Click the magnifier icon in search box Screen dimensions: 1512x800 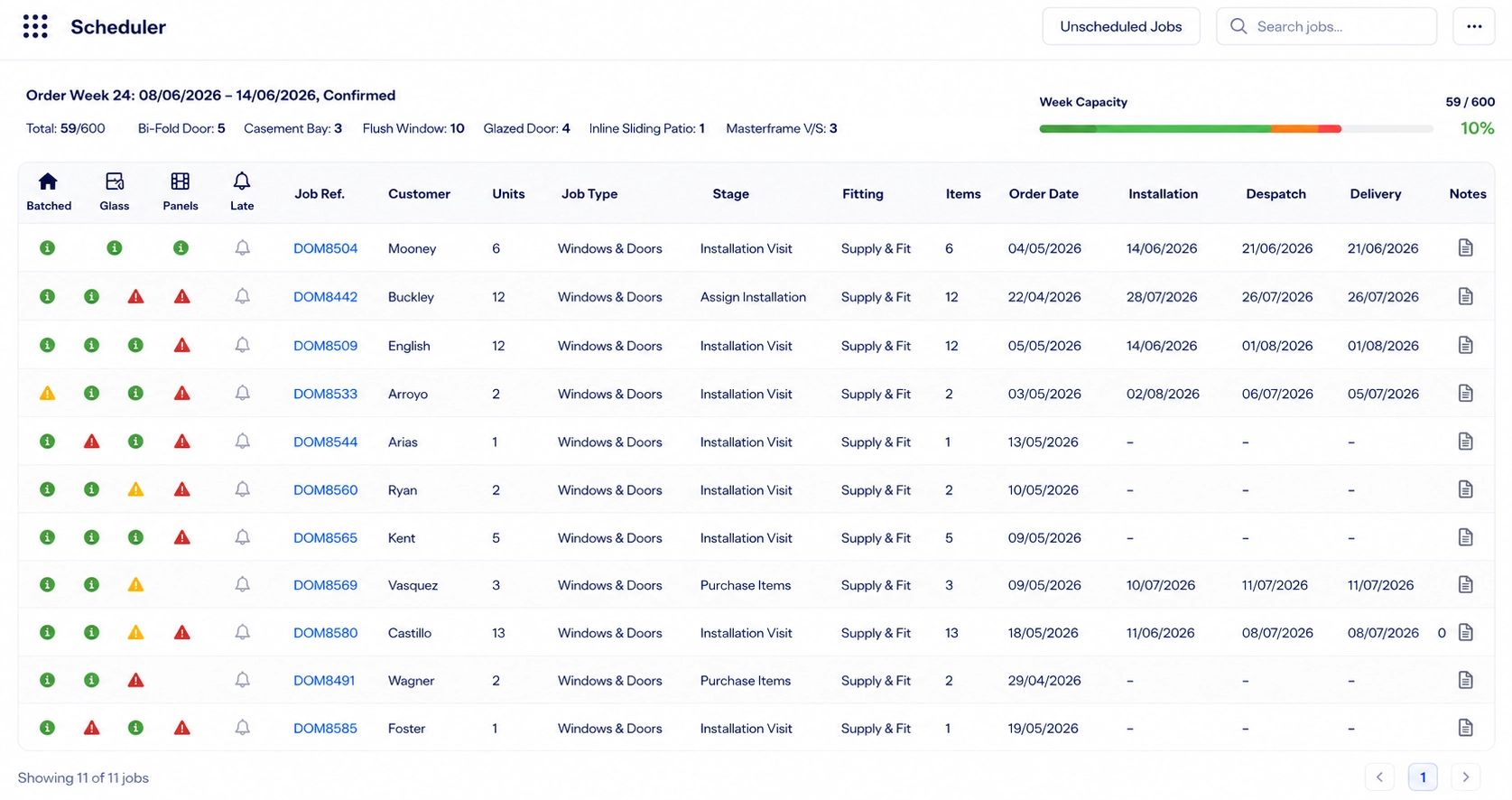1238,26
